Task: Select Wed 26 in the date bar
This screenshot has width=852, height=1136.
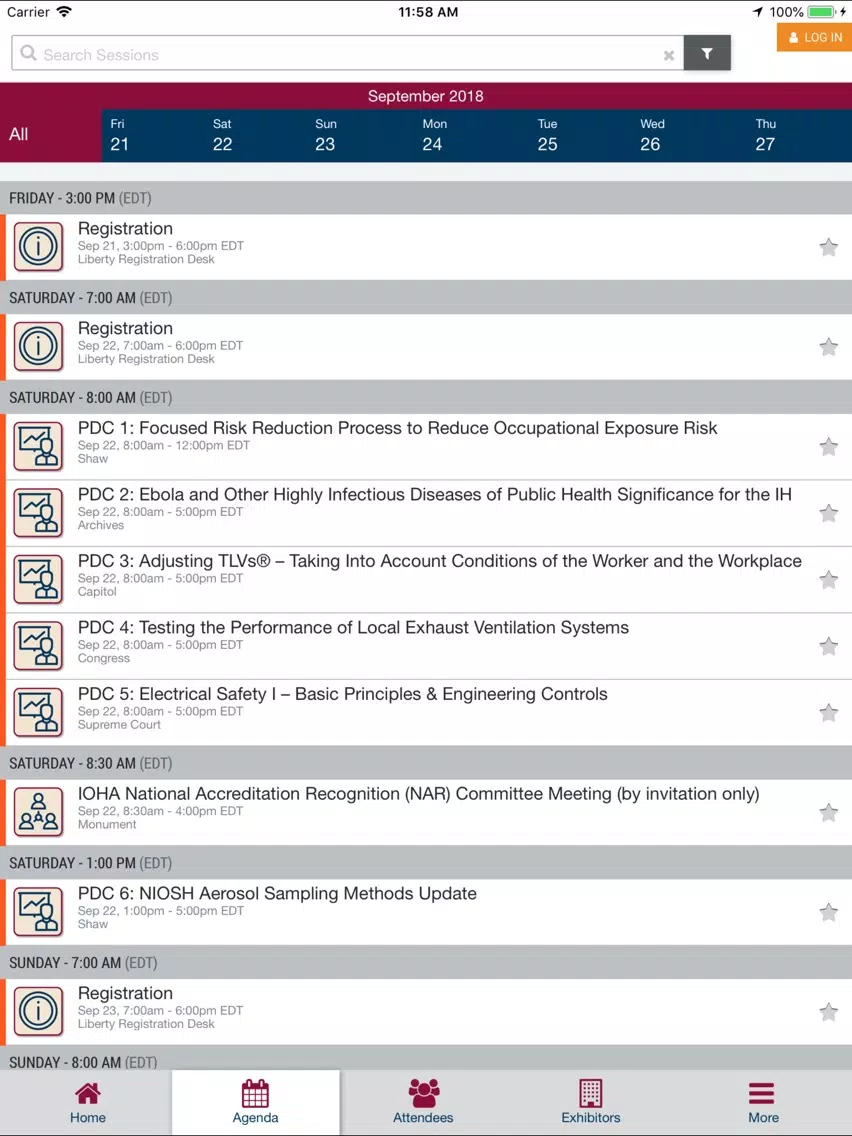Action: tap(651, 135)
